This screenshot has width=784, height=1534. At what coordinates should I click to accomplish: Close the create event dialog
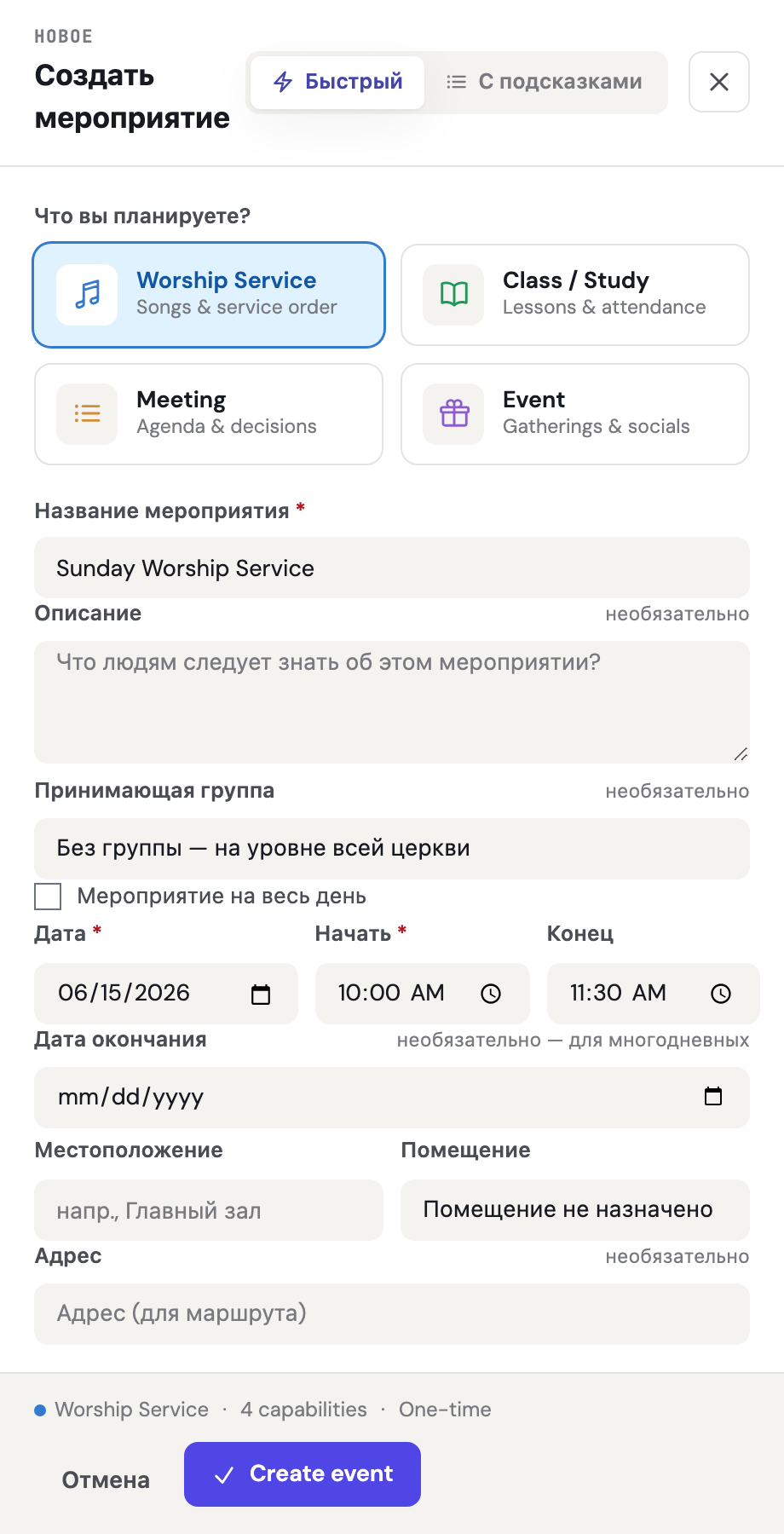click(719, 82)
